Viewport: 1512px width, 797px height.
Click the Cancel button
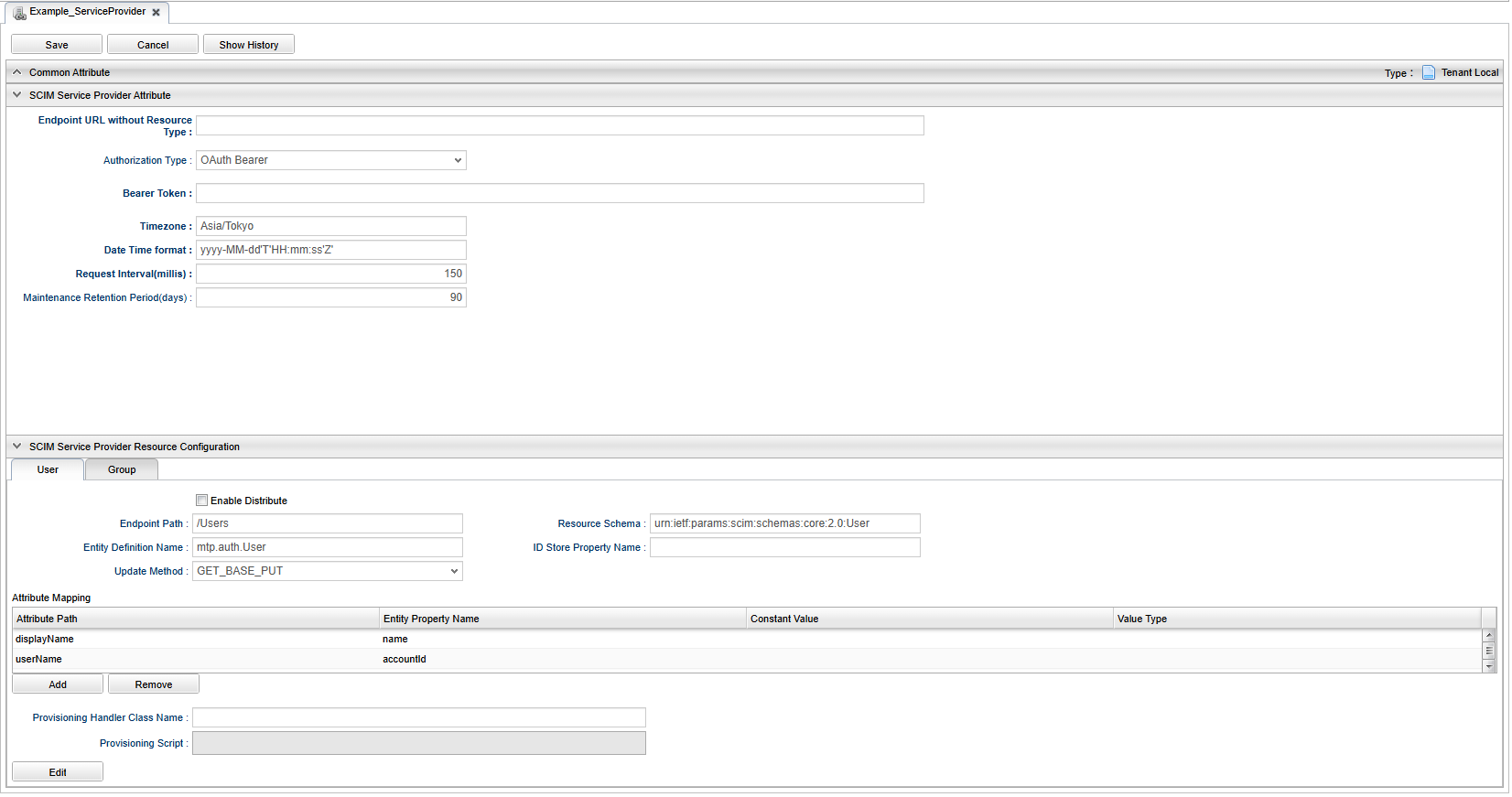point(153,45)
